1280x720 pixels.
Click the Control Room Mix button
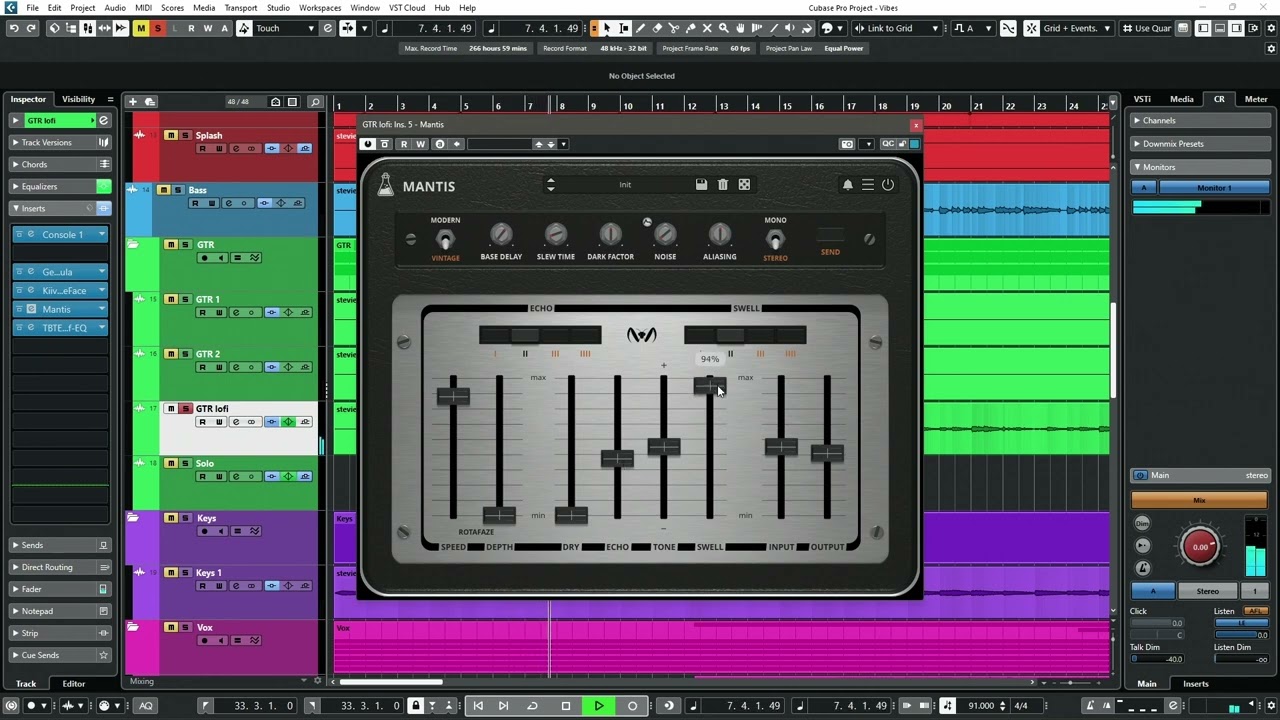click(1200, 500)
